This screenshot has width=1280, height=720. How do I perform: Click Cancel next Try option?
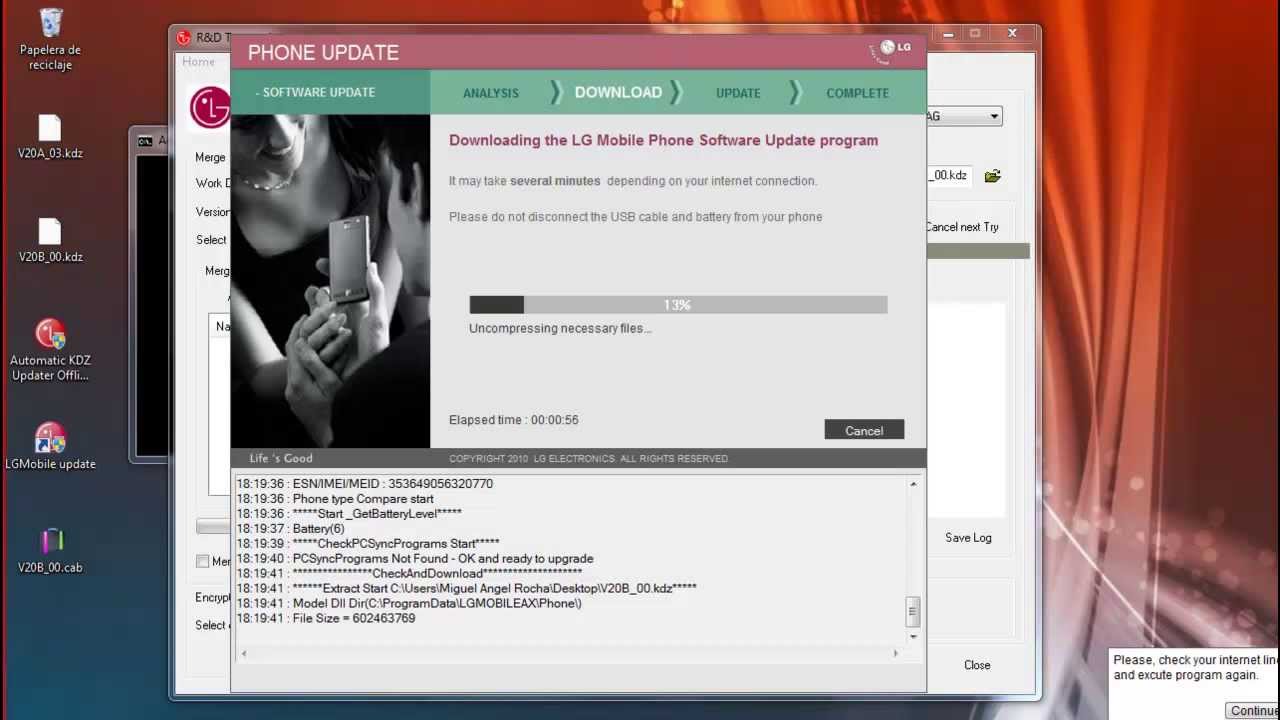pos(962,227)
